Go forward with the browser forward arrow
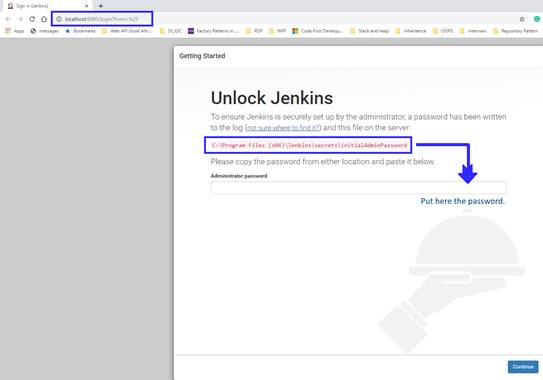Image resolution: width=543 pixels, height=380 pixels. coord(20,19)
